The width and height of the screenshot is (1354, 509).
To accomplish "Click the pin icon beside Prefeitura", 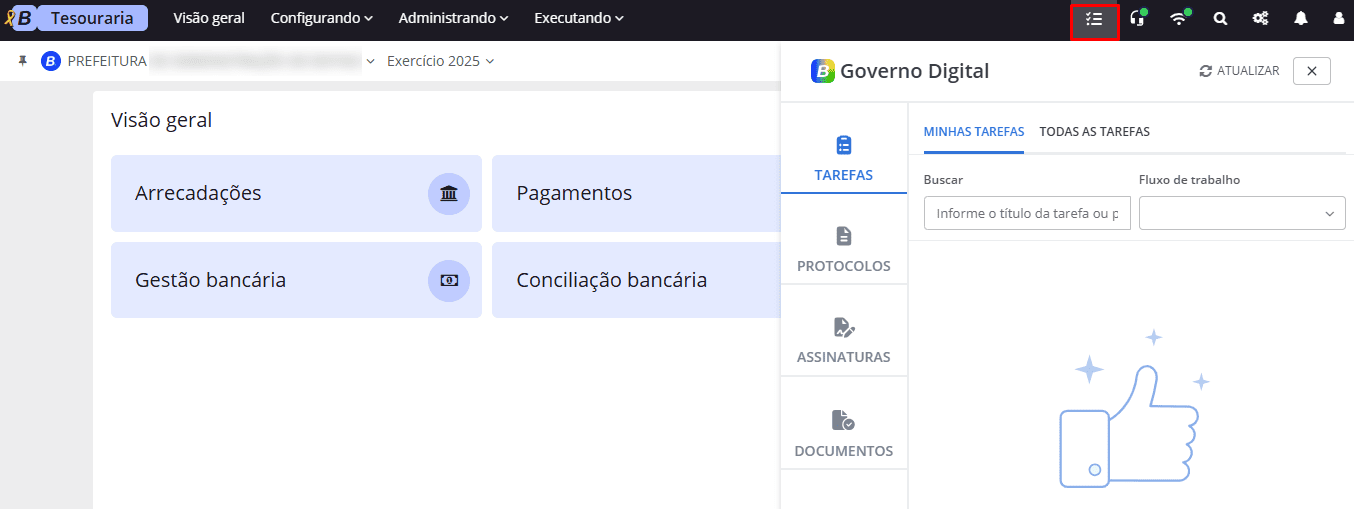I will tap(23, 61).
